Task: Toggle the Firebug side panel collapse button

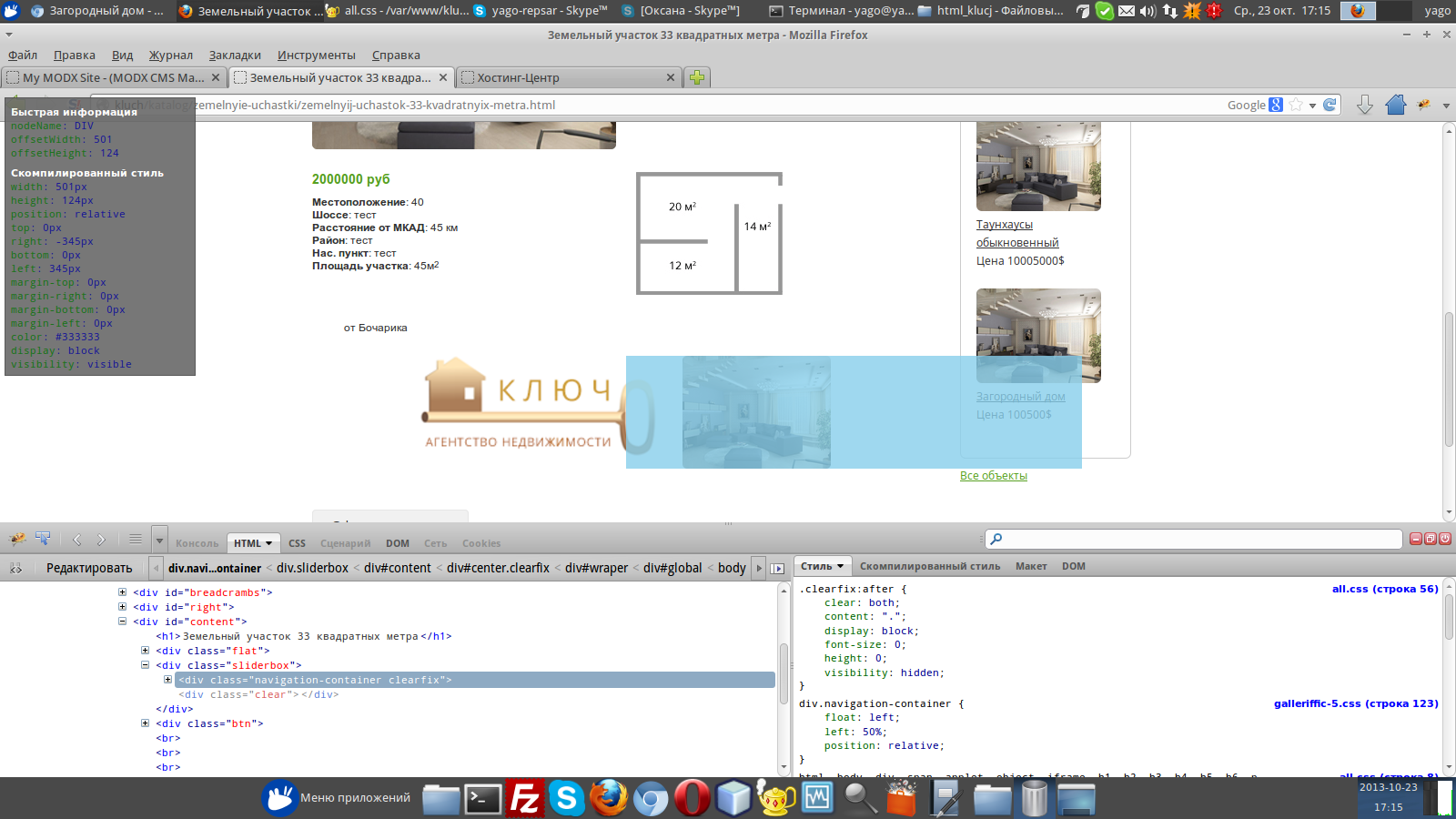Action: pyautogui.click(x=777, y=568)
